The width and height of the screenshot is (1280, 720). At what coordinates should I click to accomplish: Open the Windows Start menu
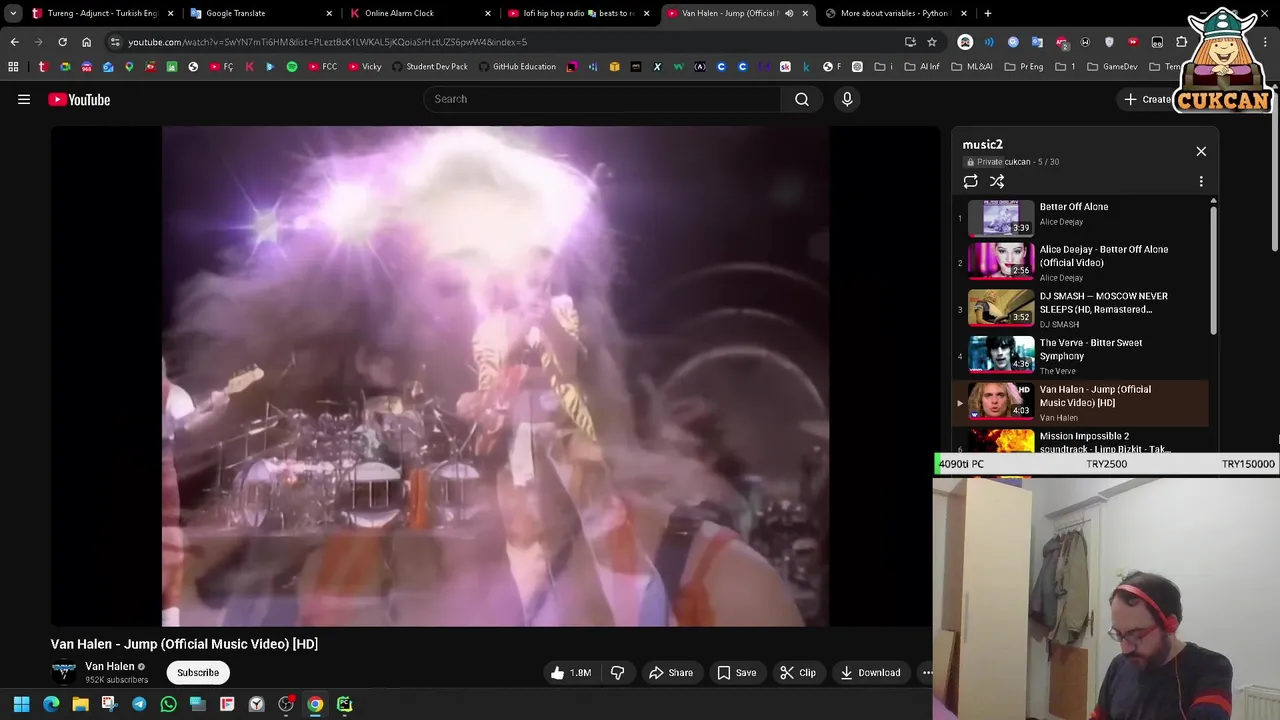pos(21,704)
